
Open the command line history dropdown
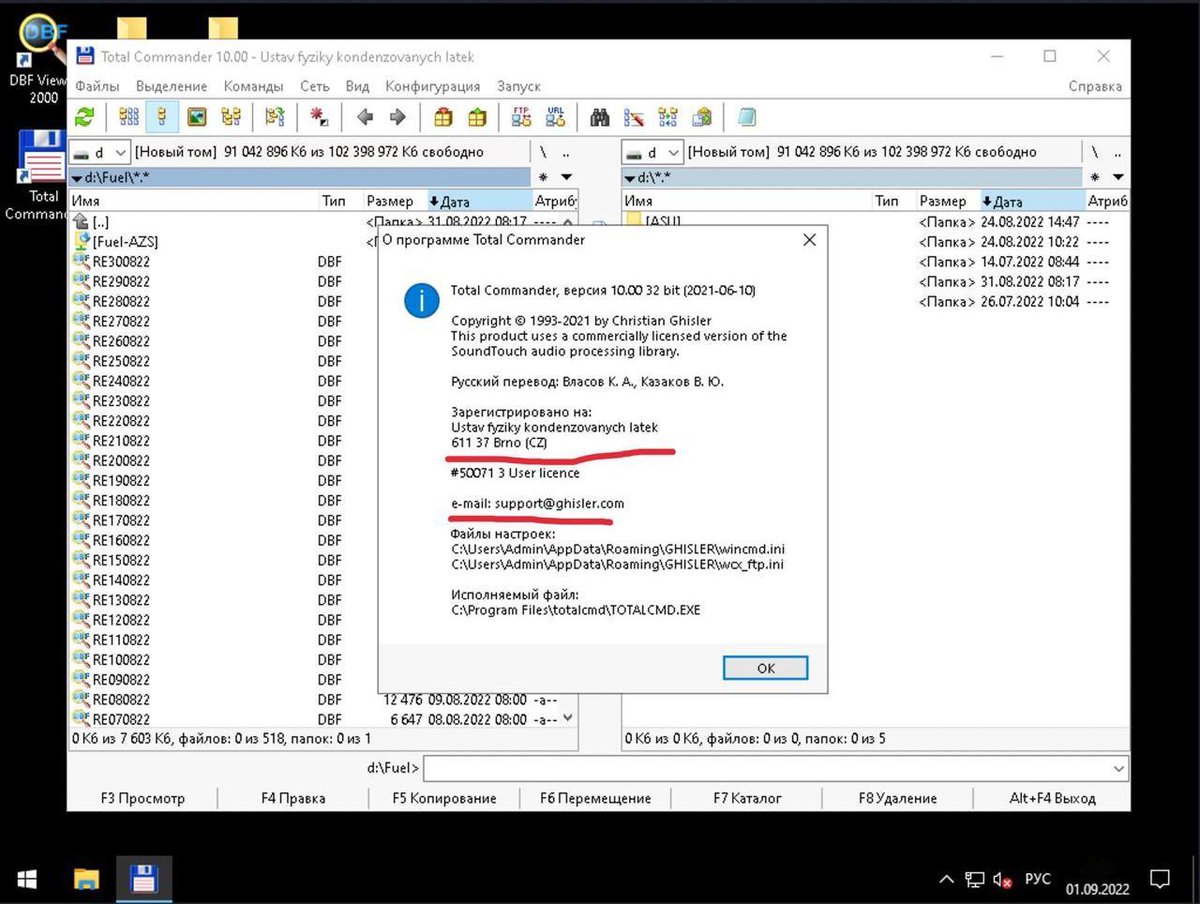(1119, 768)
